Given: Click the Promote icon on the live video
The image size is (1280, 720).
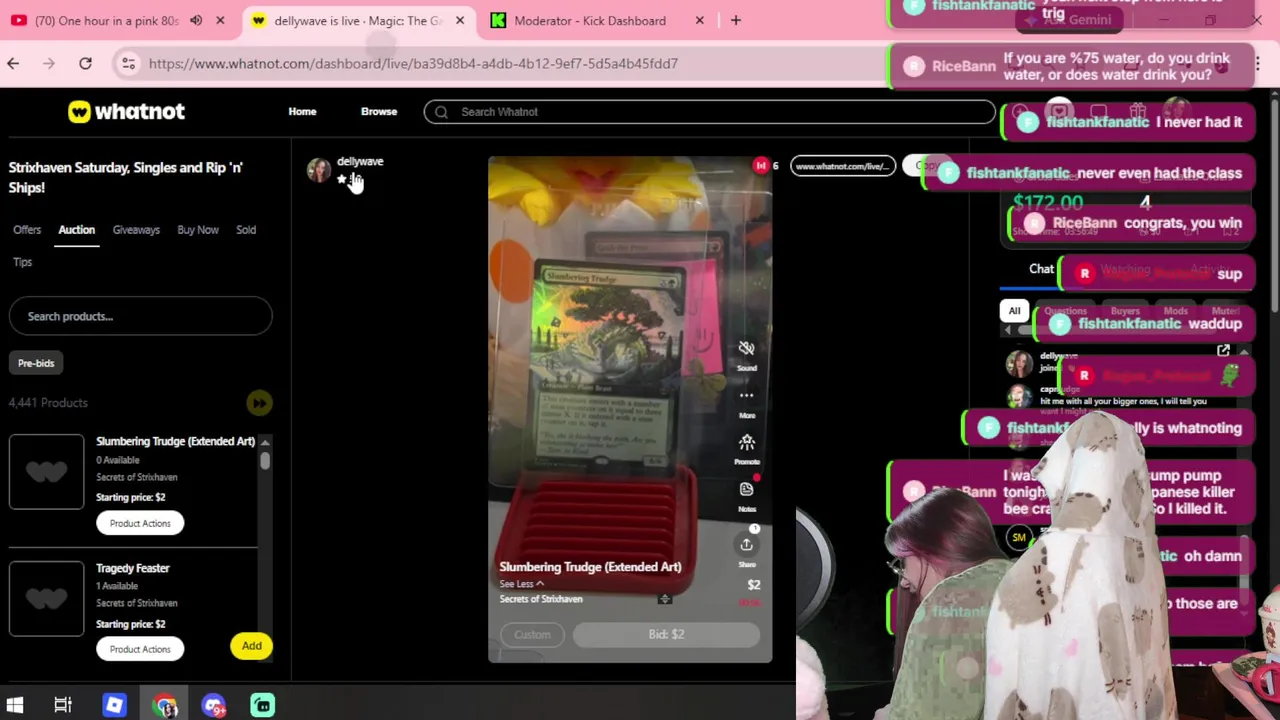Looking at the screenshot, I should 746,442.
